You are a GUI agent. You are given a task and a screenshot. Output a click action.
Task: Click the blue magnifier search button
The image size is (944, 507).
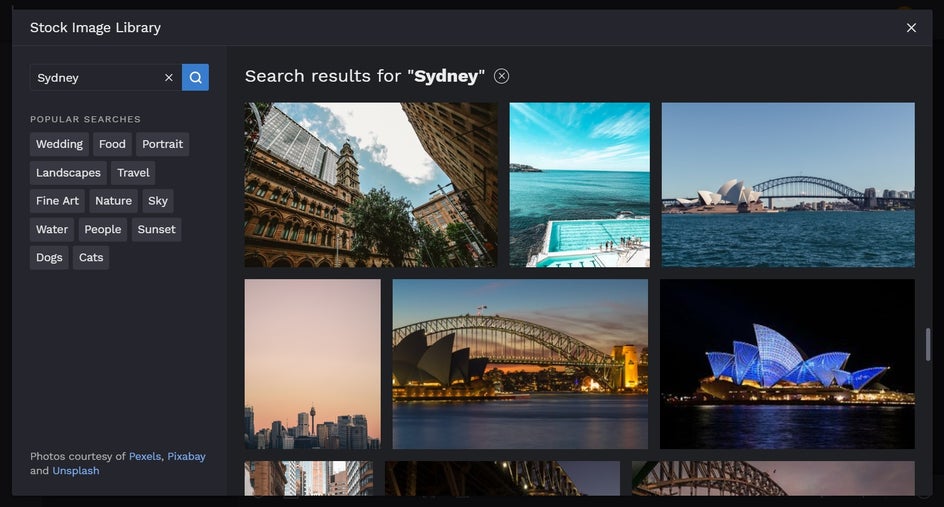195,77
